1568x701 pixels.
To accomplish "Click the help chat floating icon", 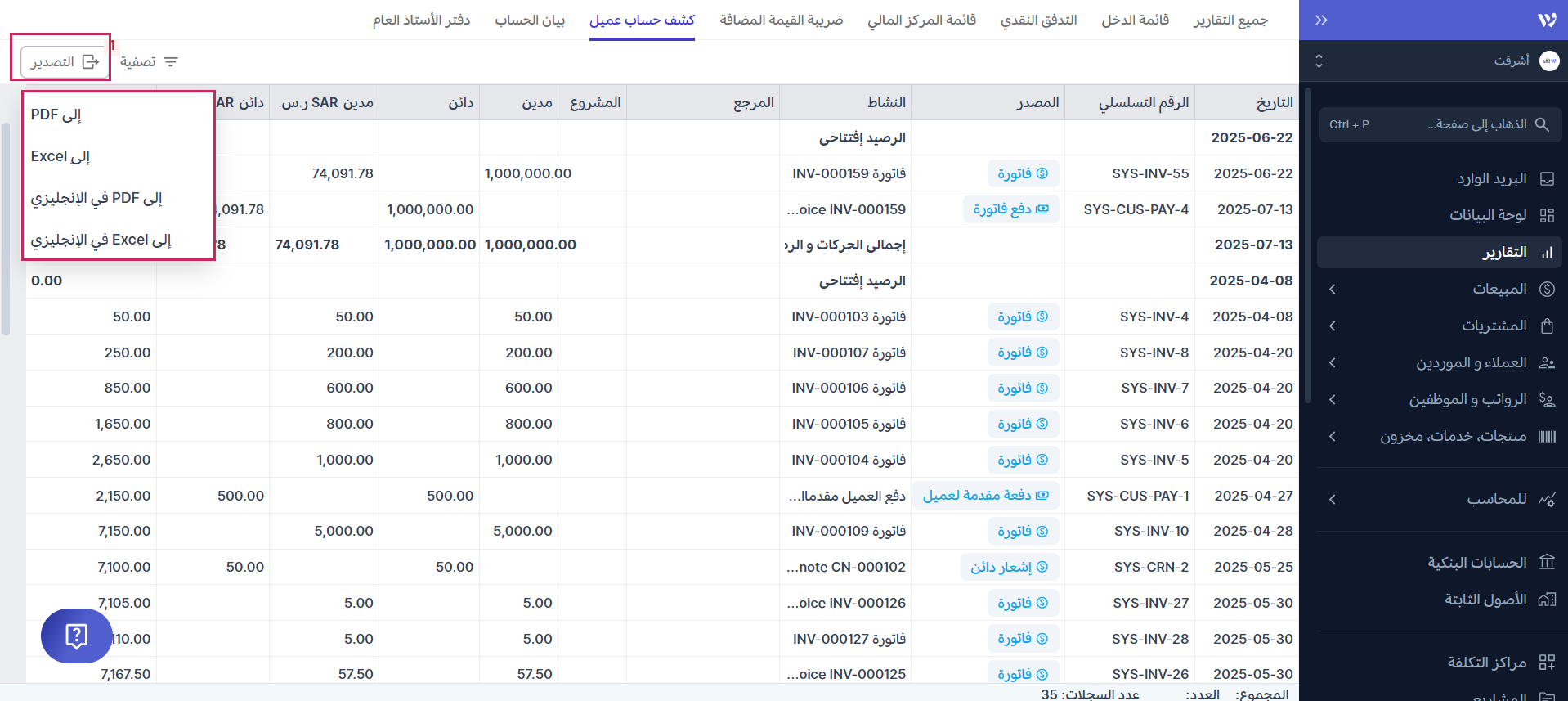I will pos(76,636).
